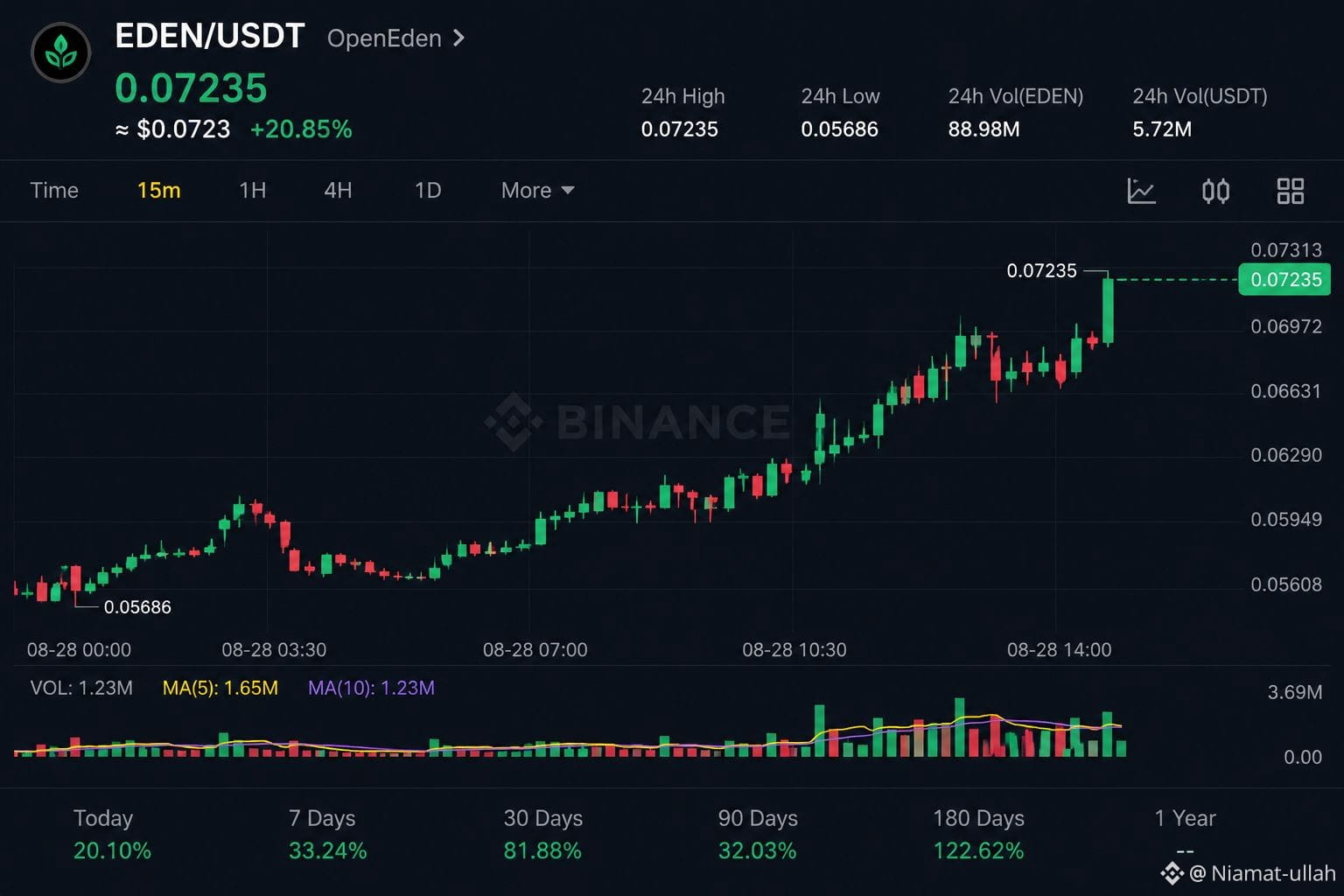This screenshot has width=1344, height=896.
Task: Click the 24h Vol(USDT) value 5.72M
Action: point(1162,129)
